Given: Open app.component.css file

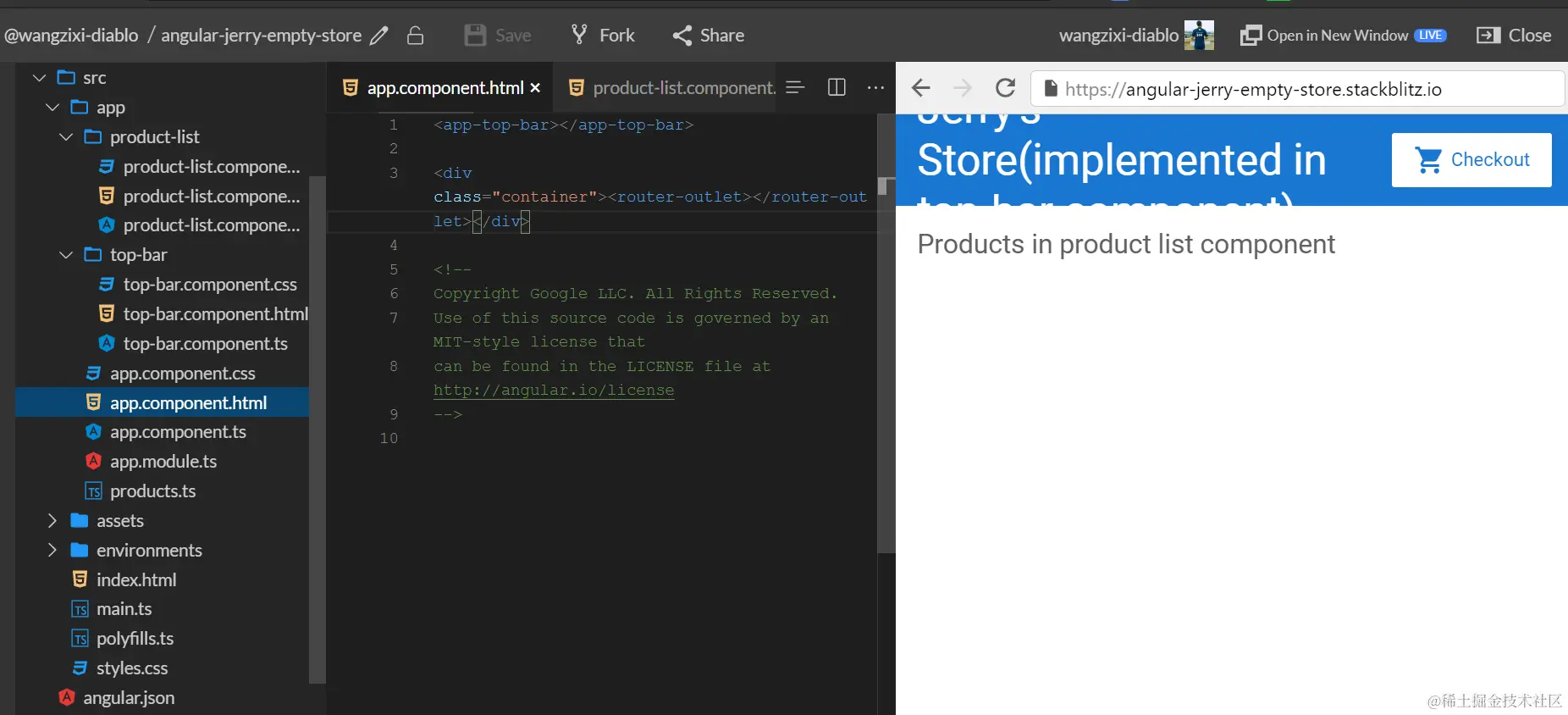Looking at the screenshot, I should point(183,374).
